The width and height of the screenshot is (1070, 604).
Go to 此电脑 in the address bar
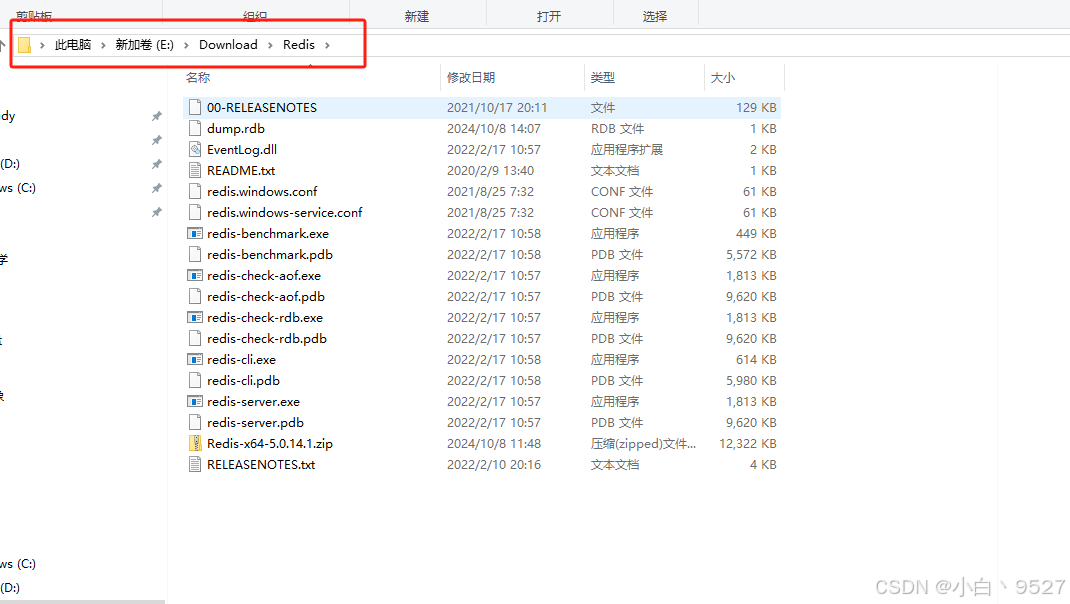(73, 45)
